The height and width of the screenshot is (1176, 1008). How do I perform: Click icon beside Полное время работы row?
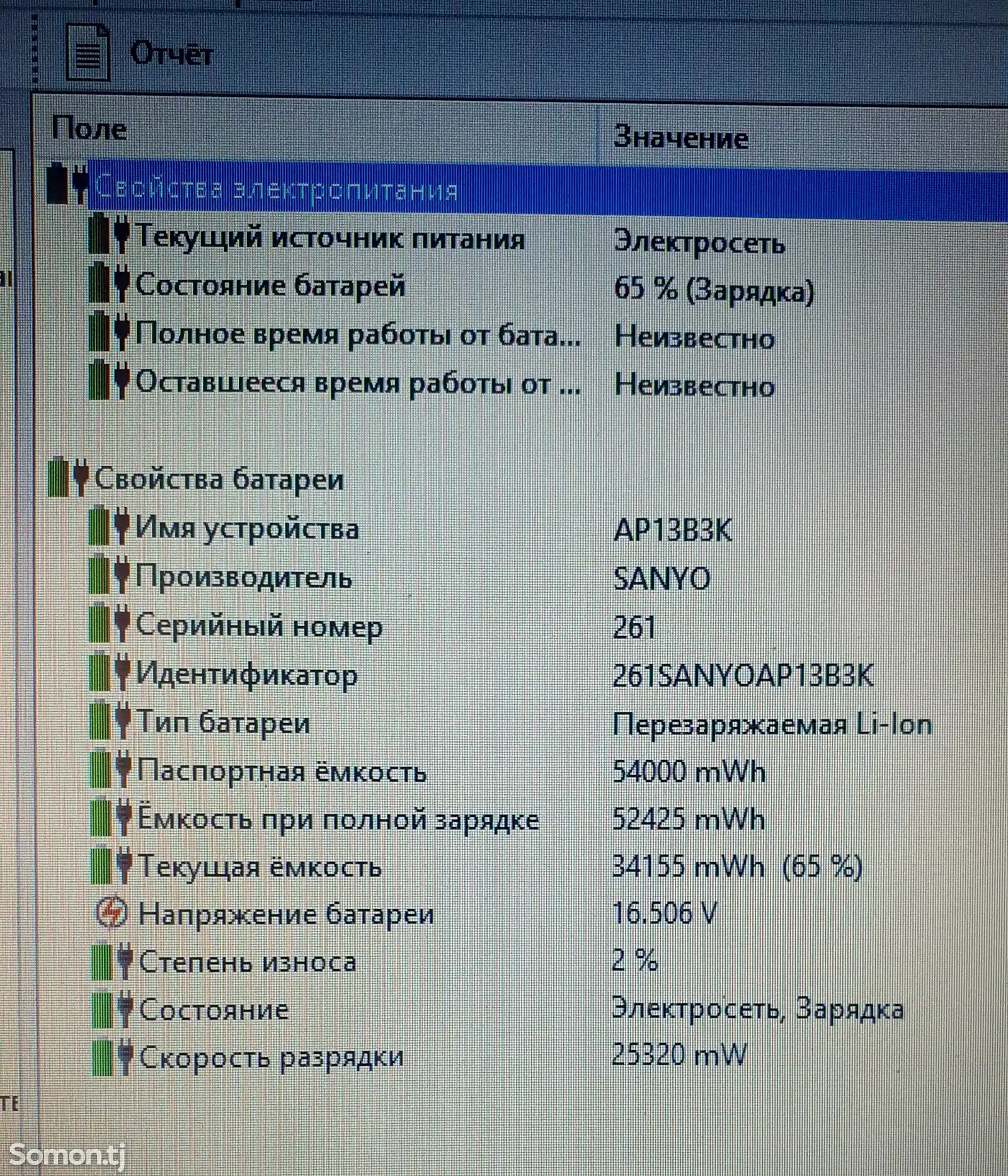(x=108, y=331)
